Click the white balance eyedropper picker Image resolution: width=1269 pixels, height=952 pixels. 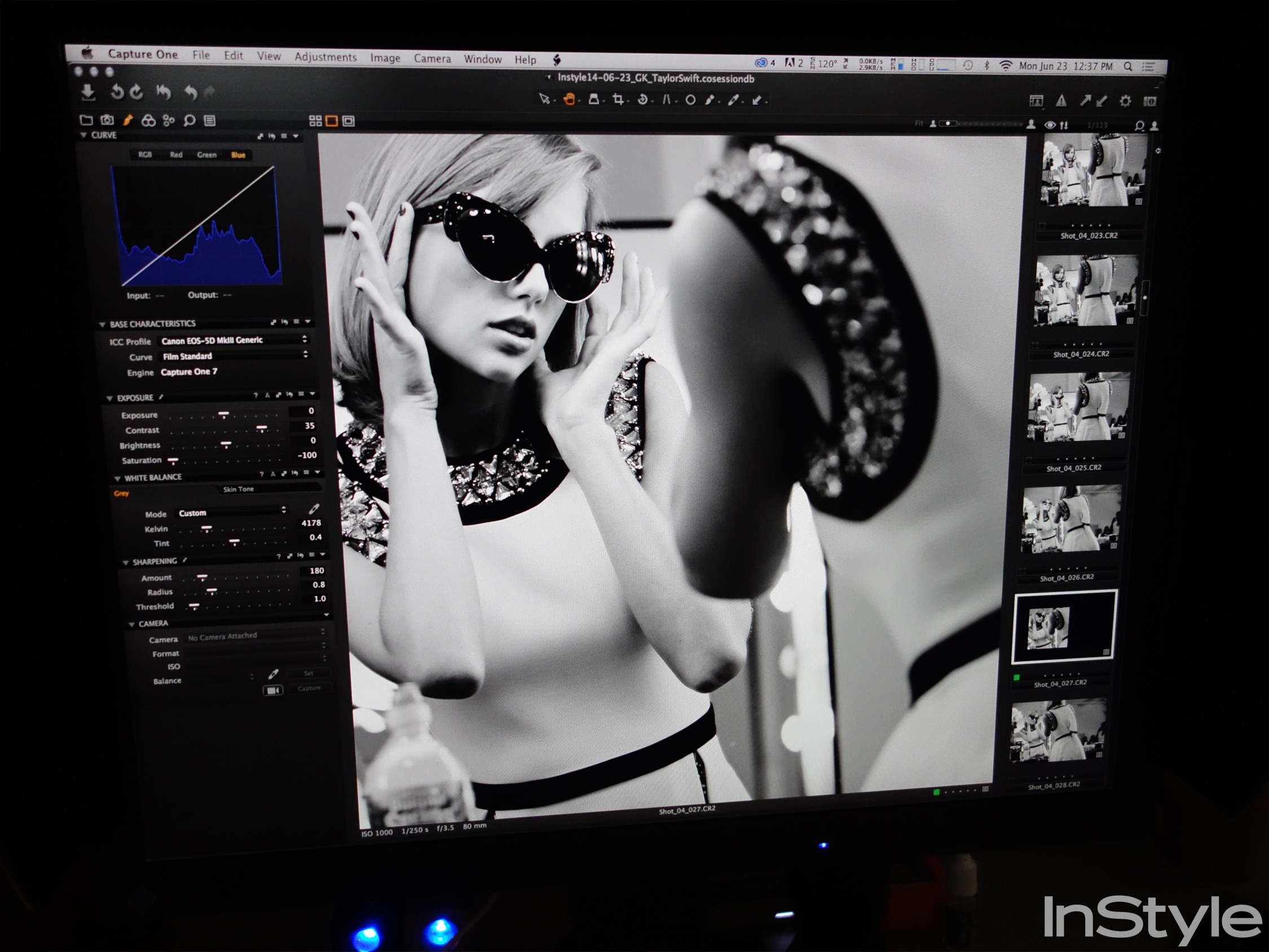314,508
